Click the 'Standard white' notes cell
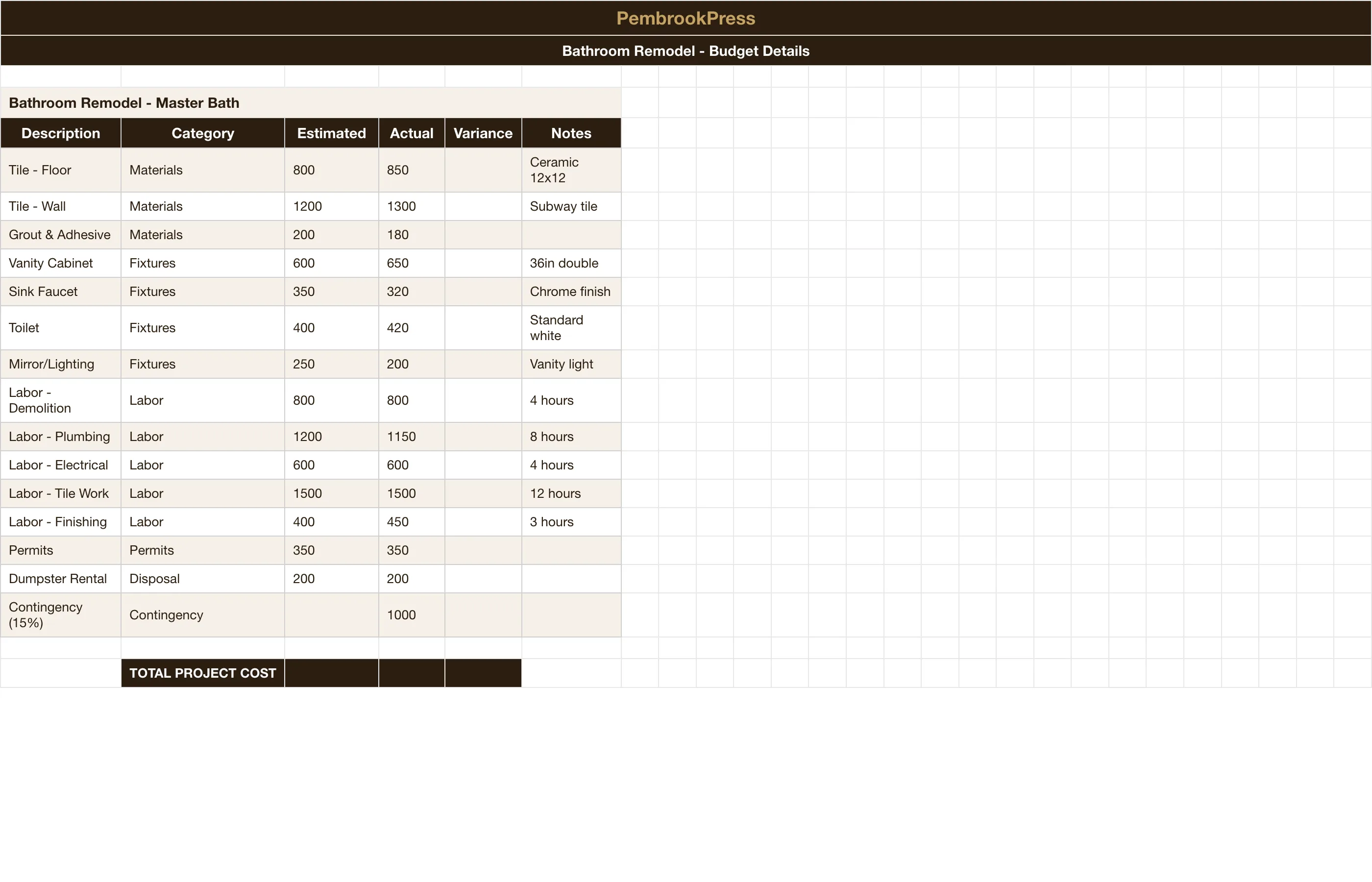Screen dimensions: 1372x882 571,328
